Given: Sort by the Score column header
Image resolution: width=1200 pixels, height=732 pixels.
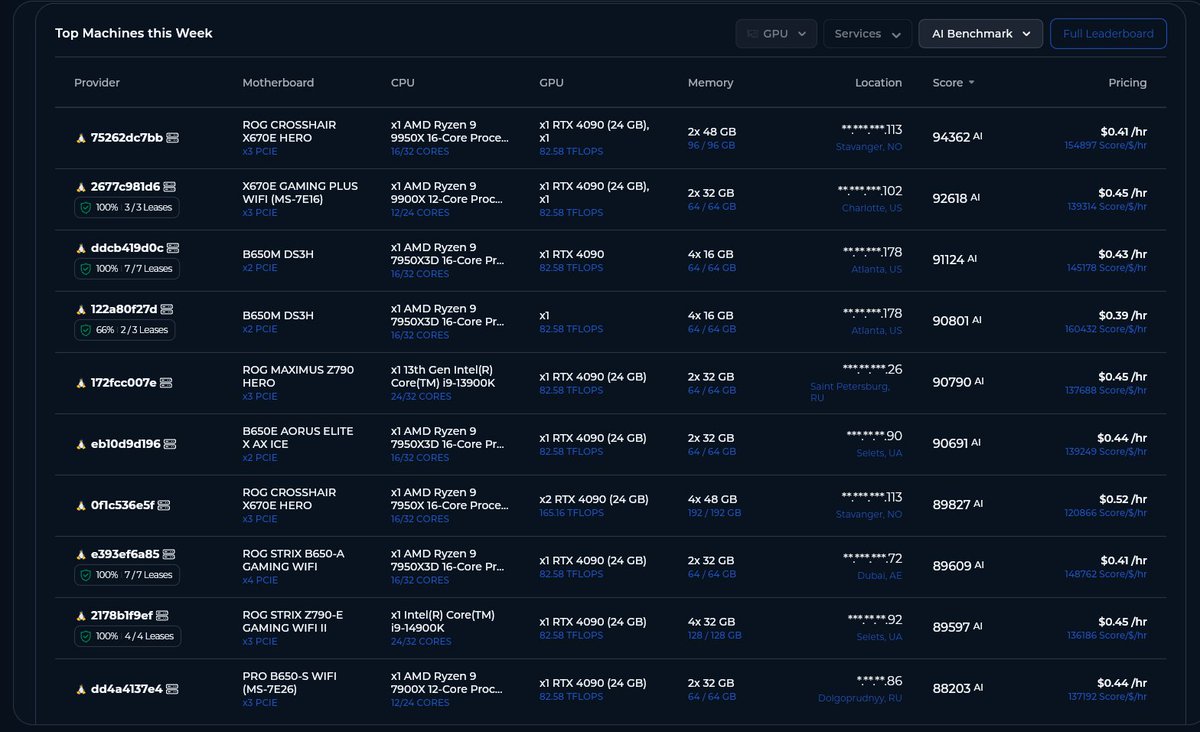Looking at the screenshot, I should 953,83.
